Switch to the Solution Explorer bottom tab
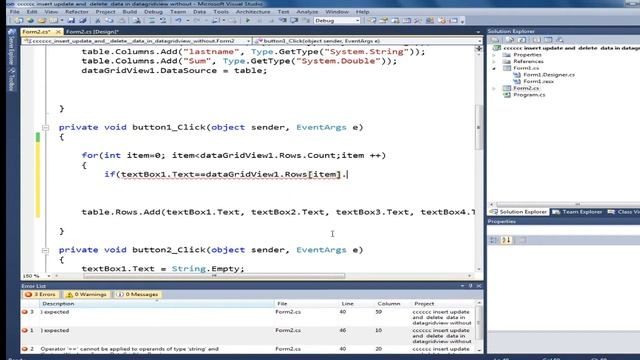This screenshot has height=360, width=640. [518, 212]
